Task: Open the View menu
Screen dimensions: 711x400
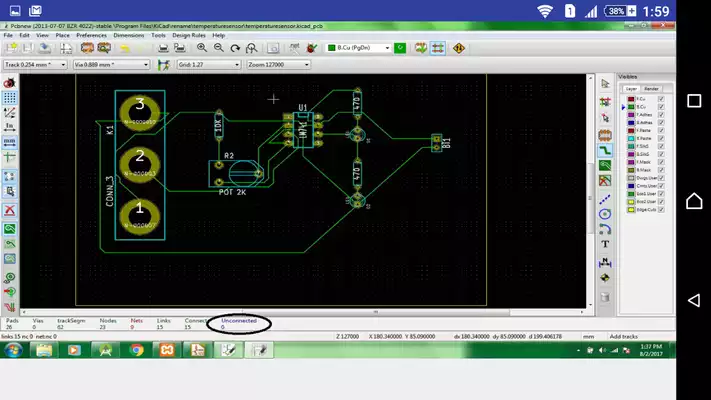Action: coord(42,35)
